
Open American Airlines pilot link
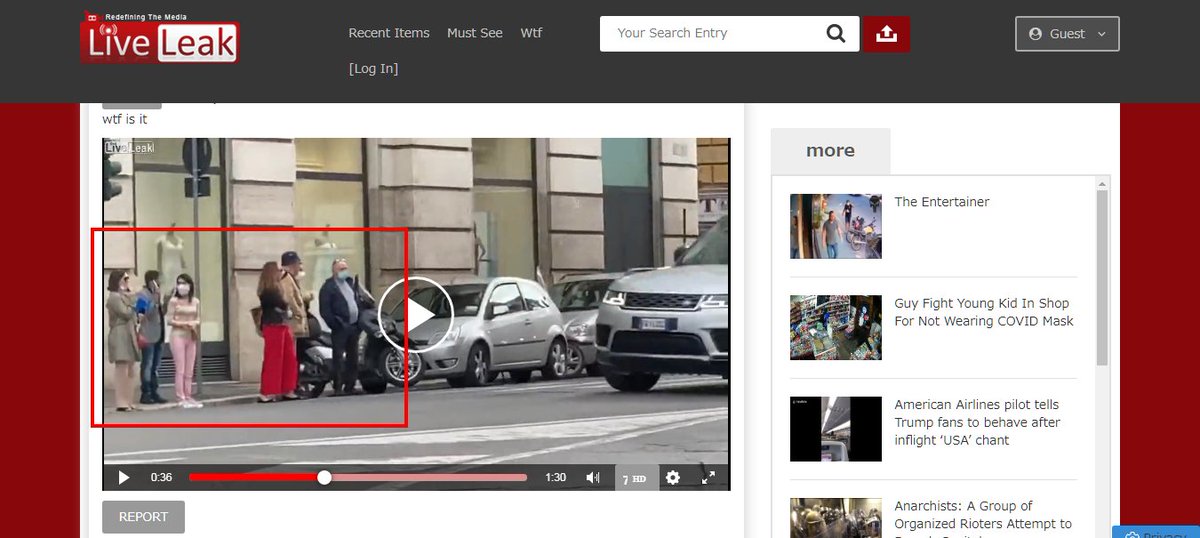pos(977,422)
